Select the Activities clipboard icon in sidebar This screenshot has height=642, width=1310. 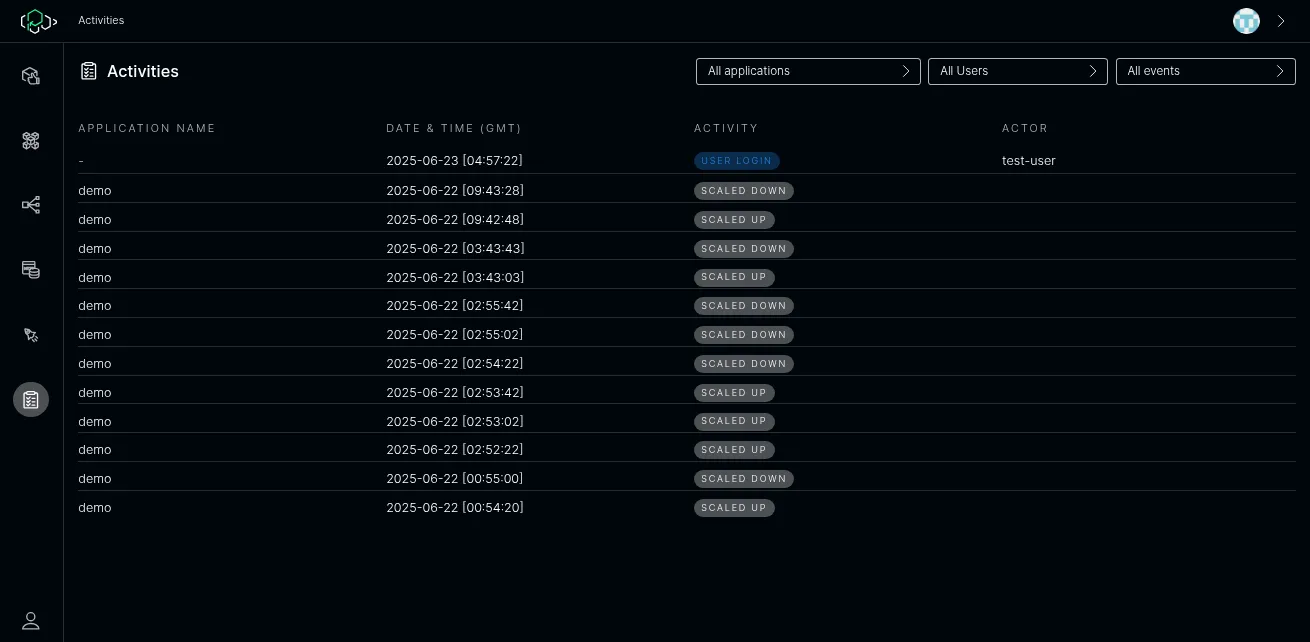[x=31, y=400]
